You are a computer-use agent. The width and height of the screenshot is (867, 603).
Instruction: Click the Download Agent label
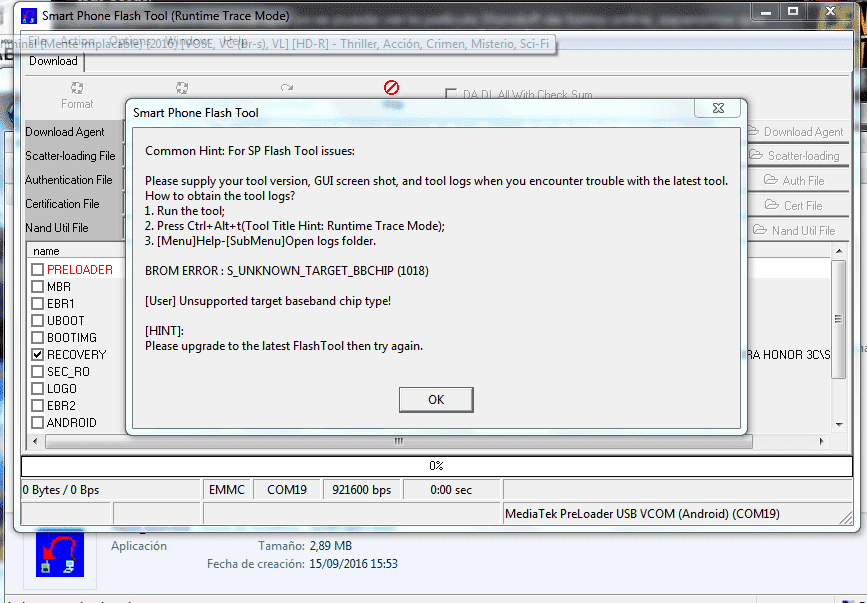tap(65, 132)
